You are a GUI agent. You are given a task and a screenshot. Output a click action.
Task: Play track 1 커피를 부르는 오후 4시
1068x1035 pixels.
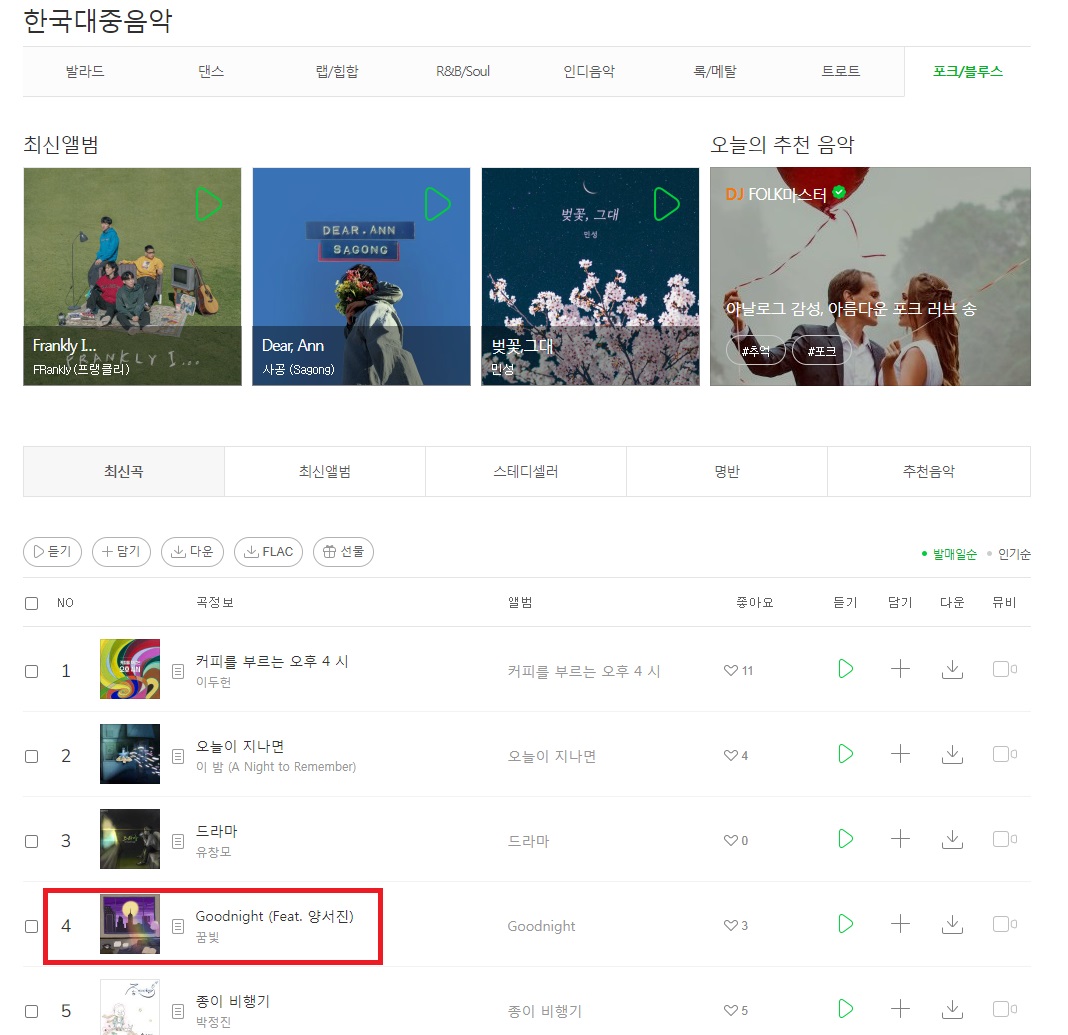845,669
